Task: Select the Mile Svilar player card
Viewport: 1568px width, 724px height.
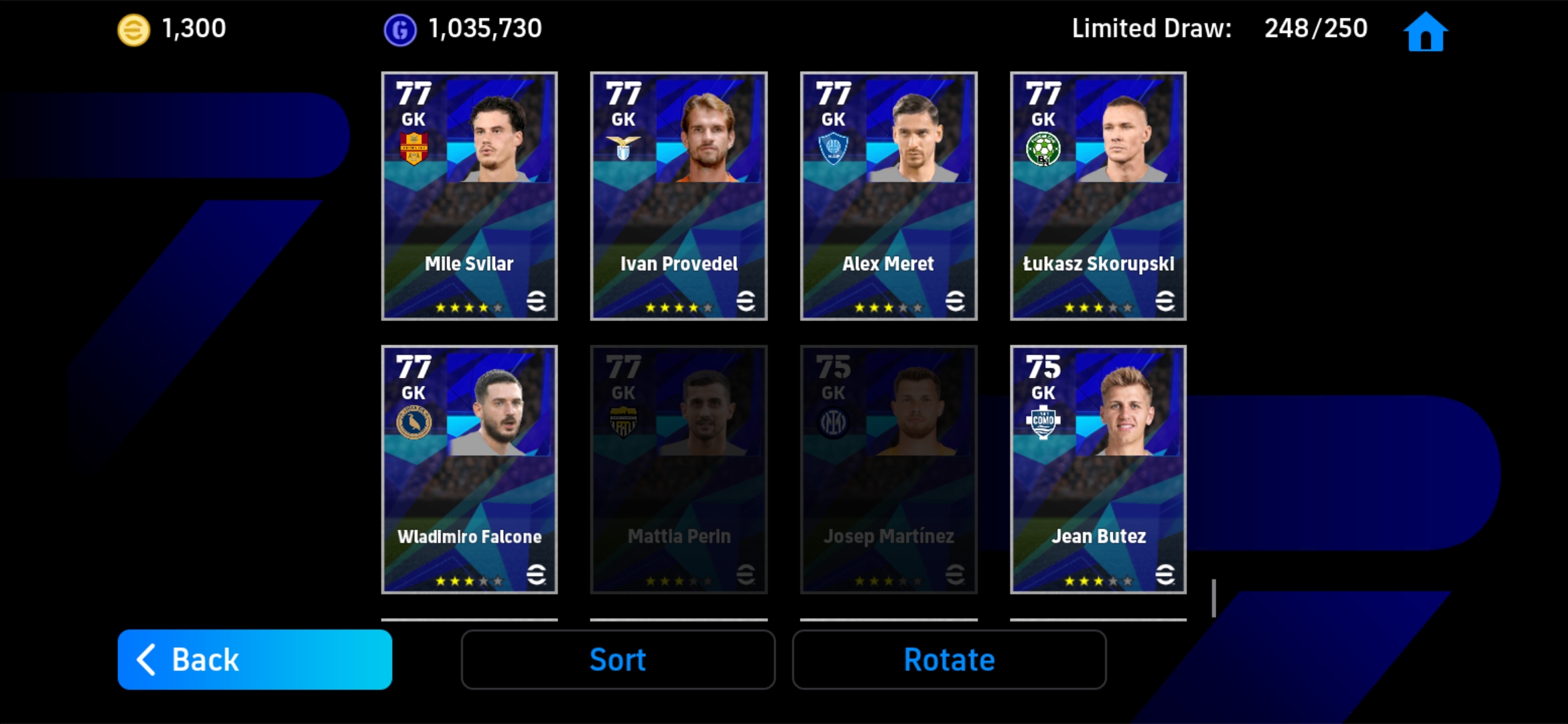Action: tap(469, 196)
